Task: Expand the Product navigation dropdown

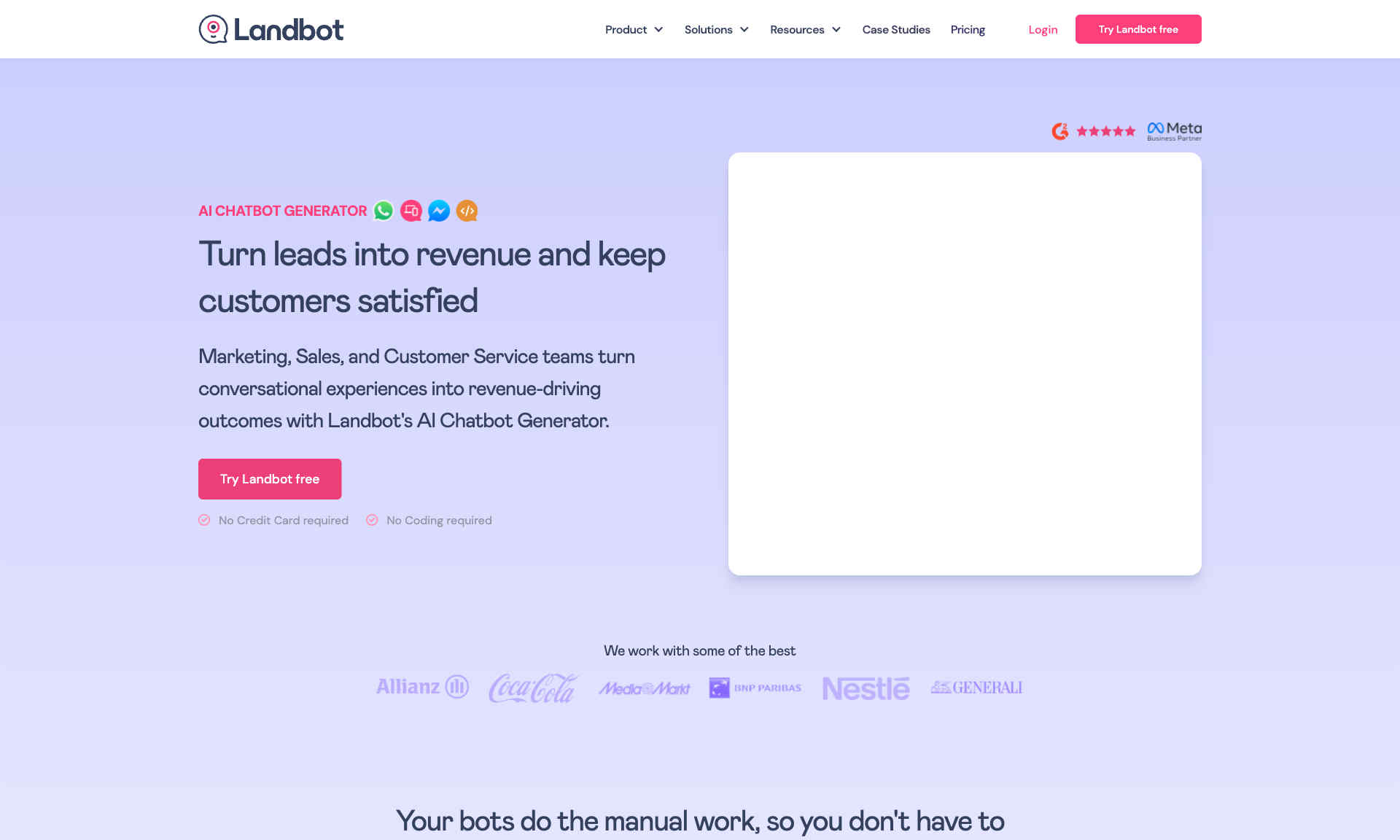Action: [635, 29]
